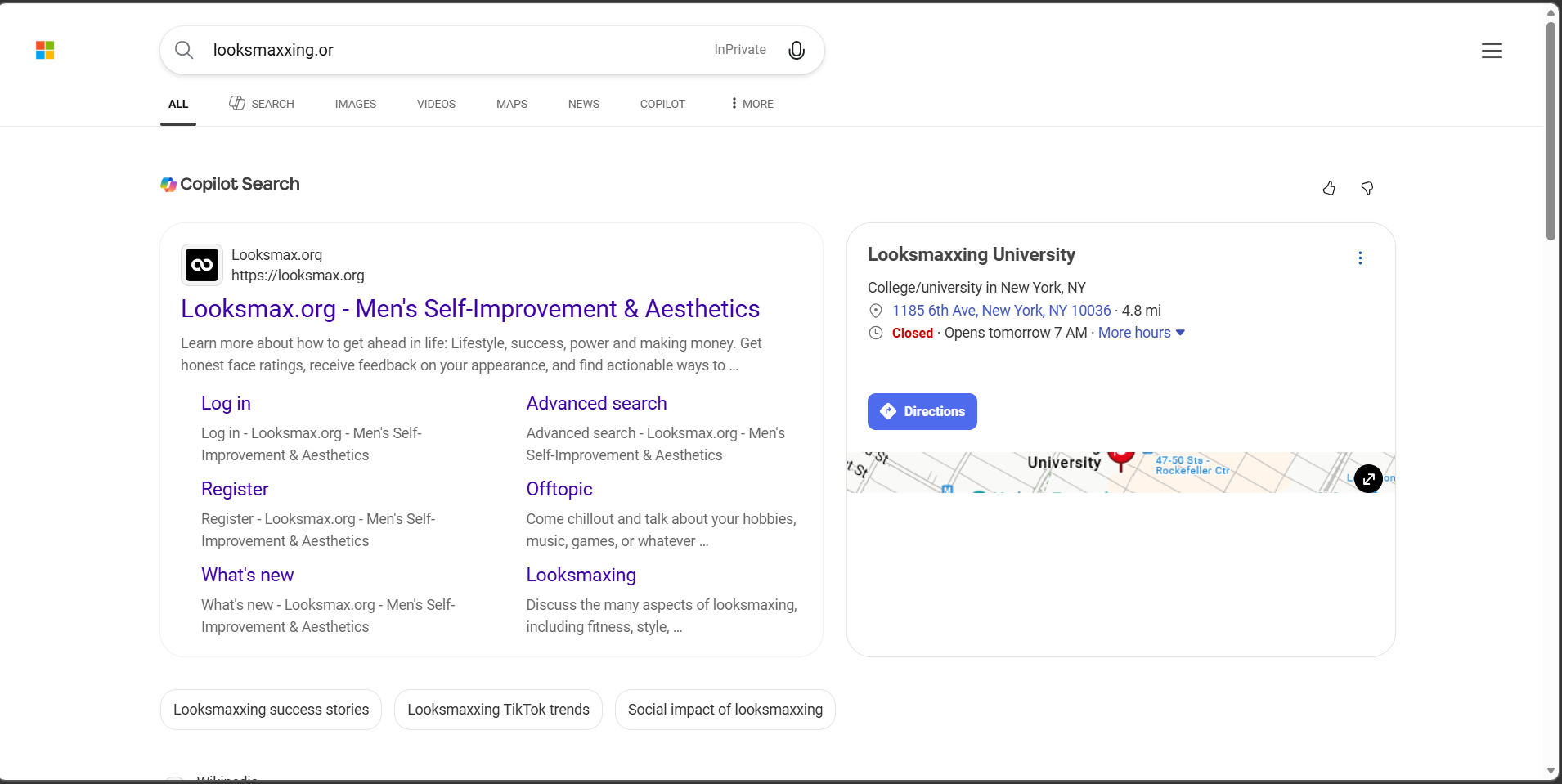Open the 1185 6th Ave address link
The image size is (1562, 784).
pyautogui.click(x=1002, y=311)
